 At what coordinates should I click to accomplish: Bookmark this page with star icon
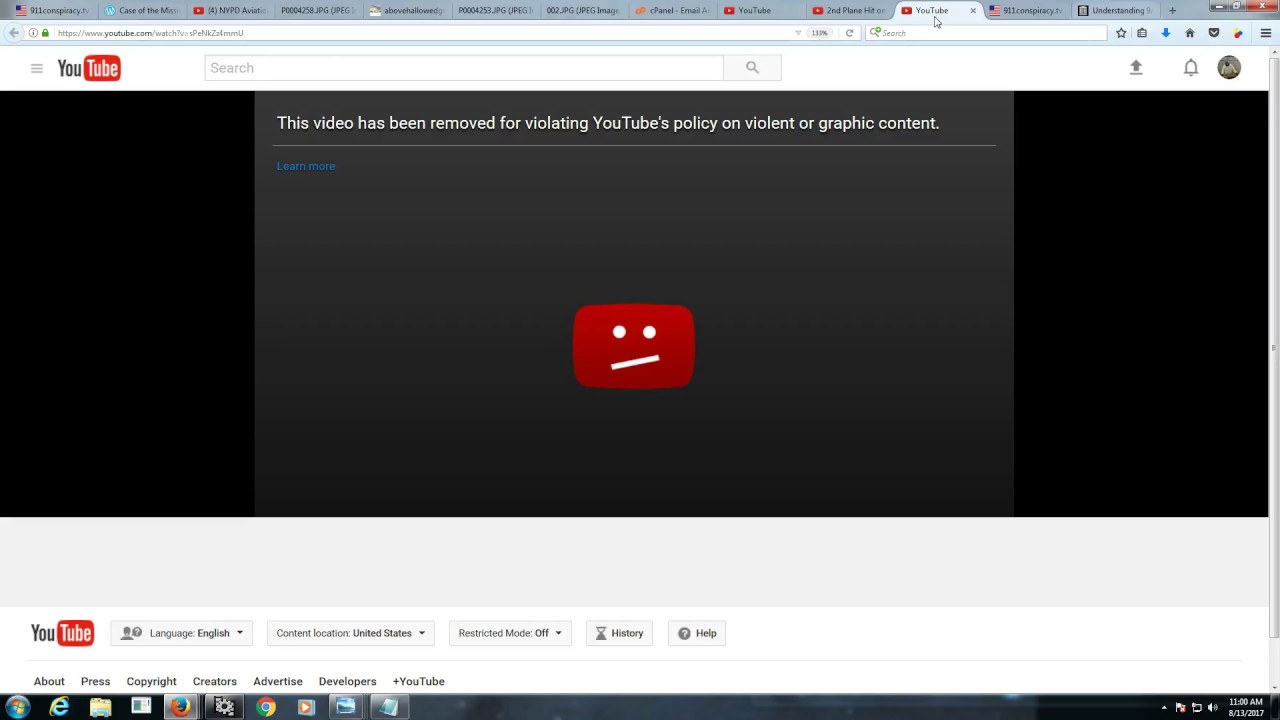coord(1121,33)
